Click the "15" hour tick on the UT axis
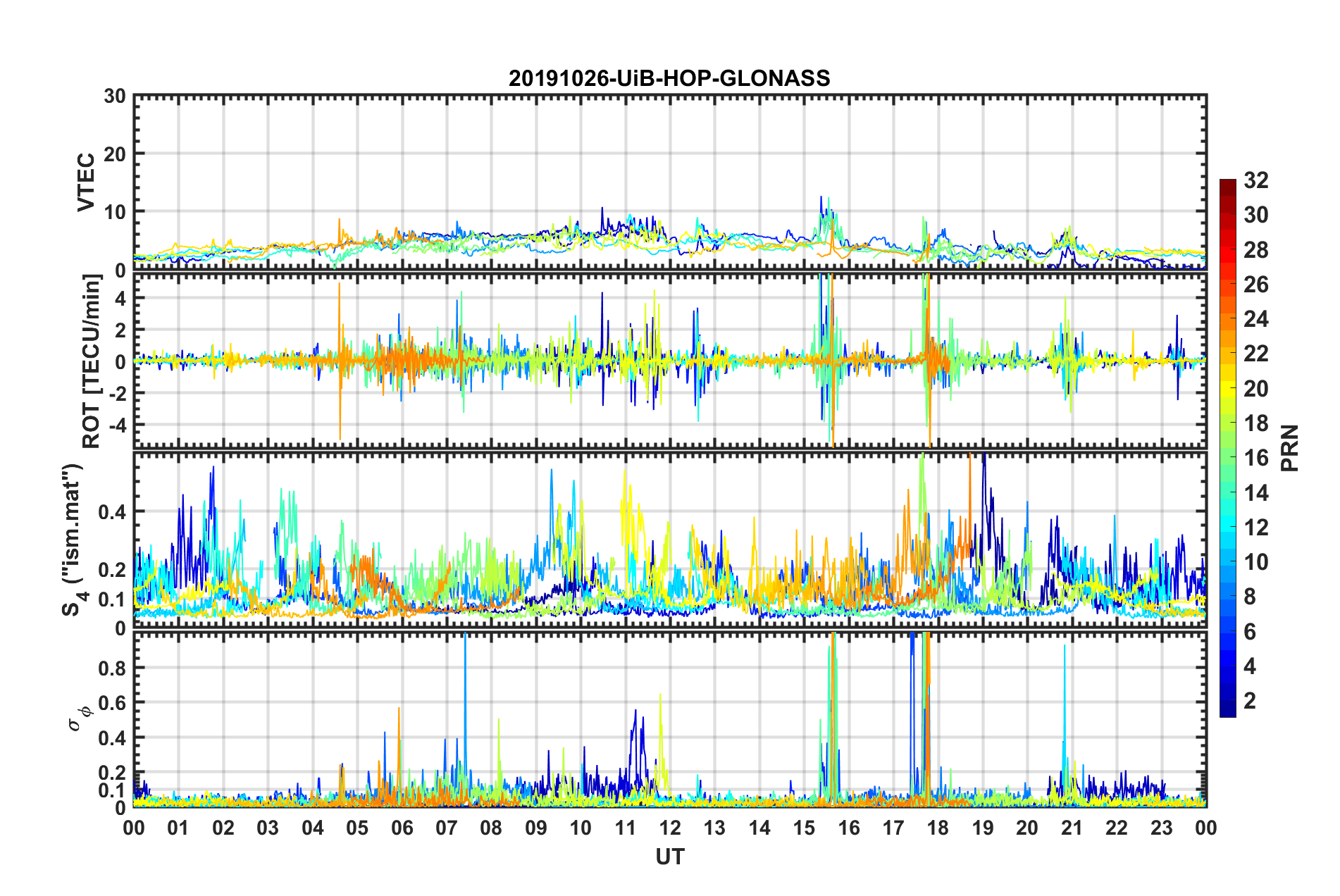 804,828
